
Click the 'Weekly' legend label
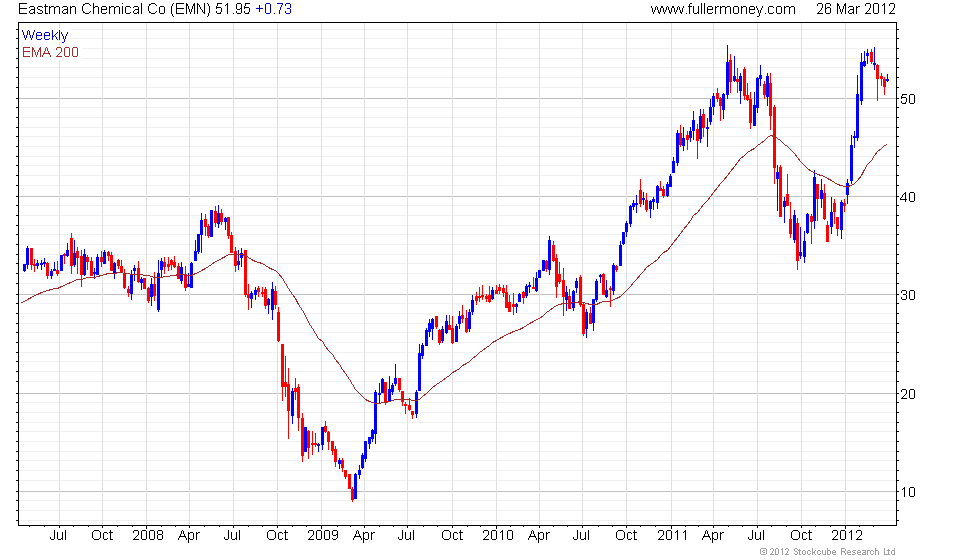click(45, 36)
